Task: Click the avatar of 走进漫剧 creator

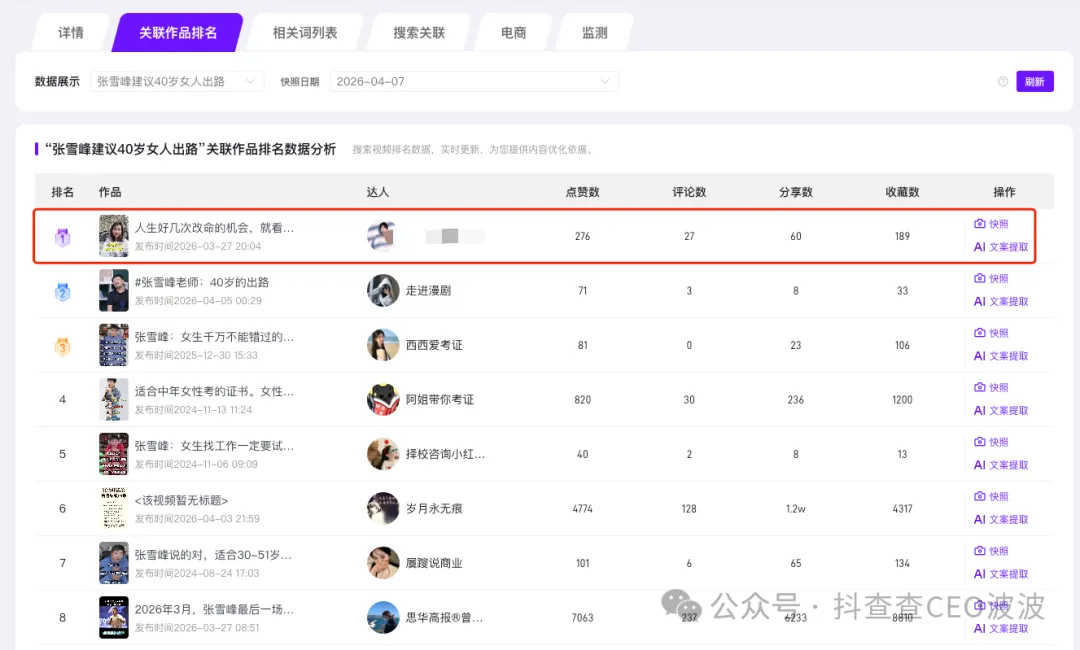Action: coord(382,290)
